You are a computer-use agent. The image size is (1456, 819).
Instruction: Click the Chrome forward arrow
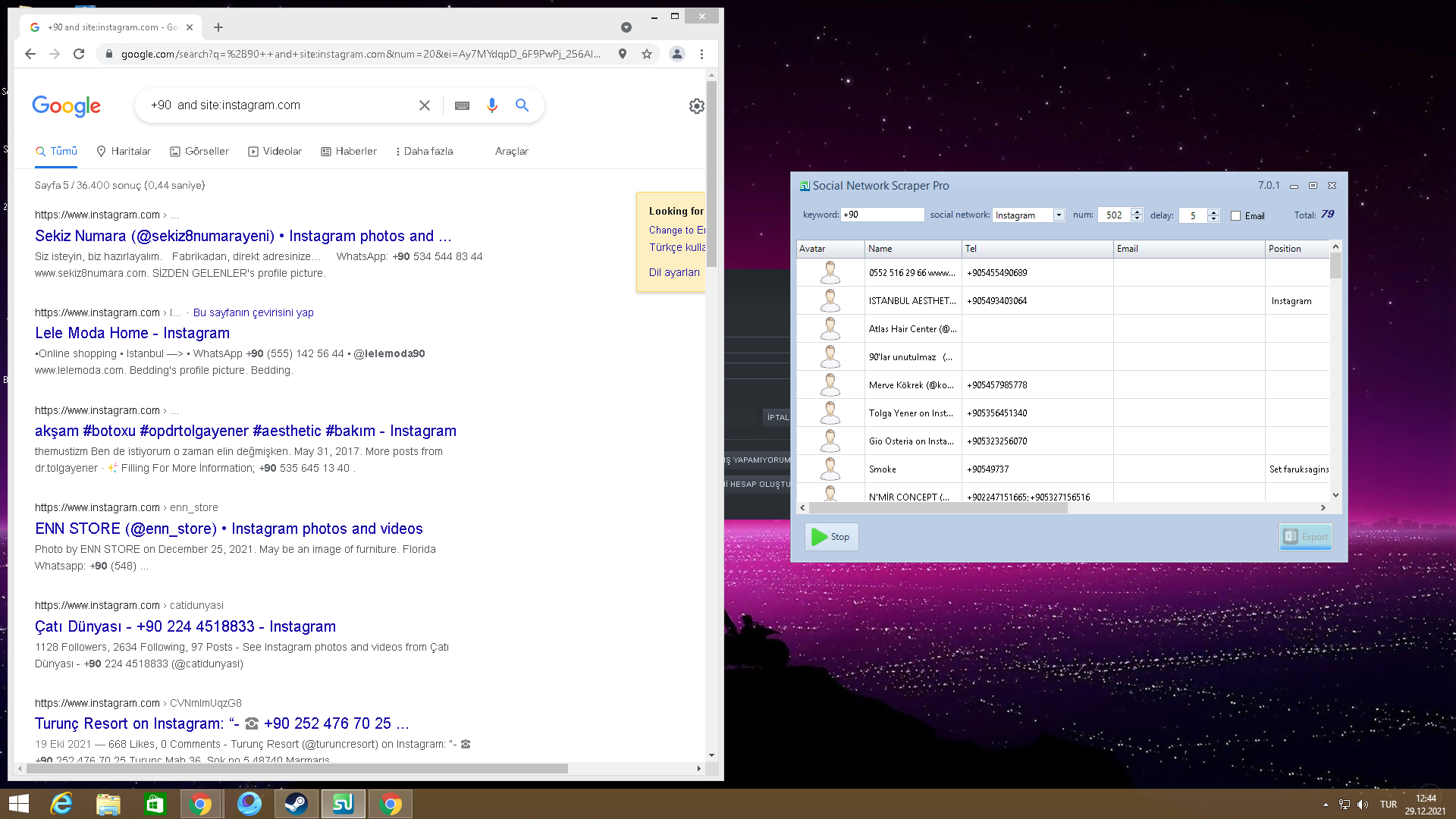pyautogui.click(x=55, y=54)
